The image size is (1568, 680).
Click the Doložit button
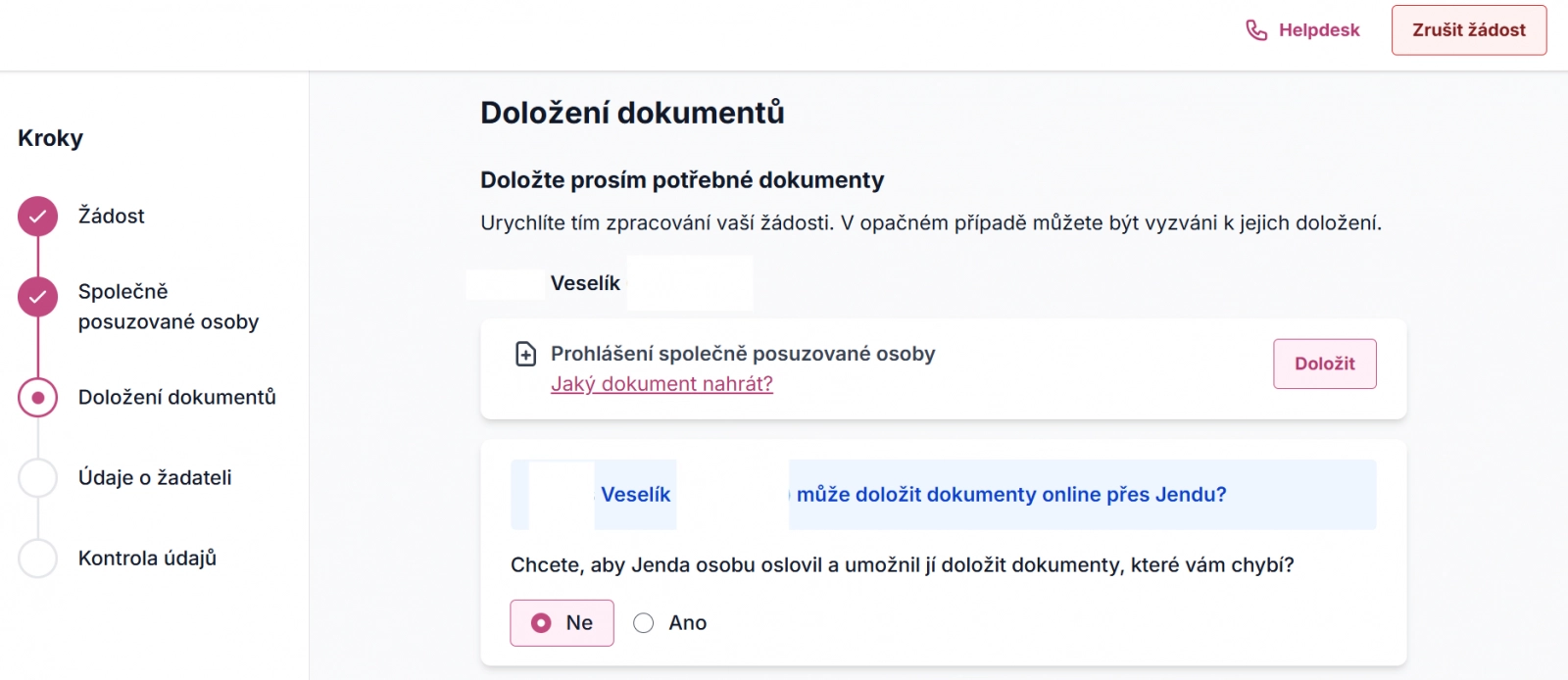pos(1325,364)
